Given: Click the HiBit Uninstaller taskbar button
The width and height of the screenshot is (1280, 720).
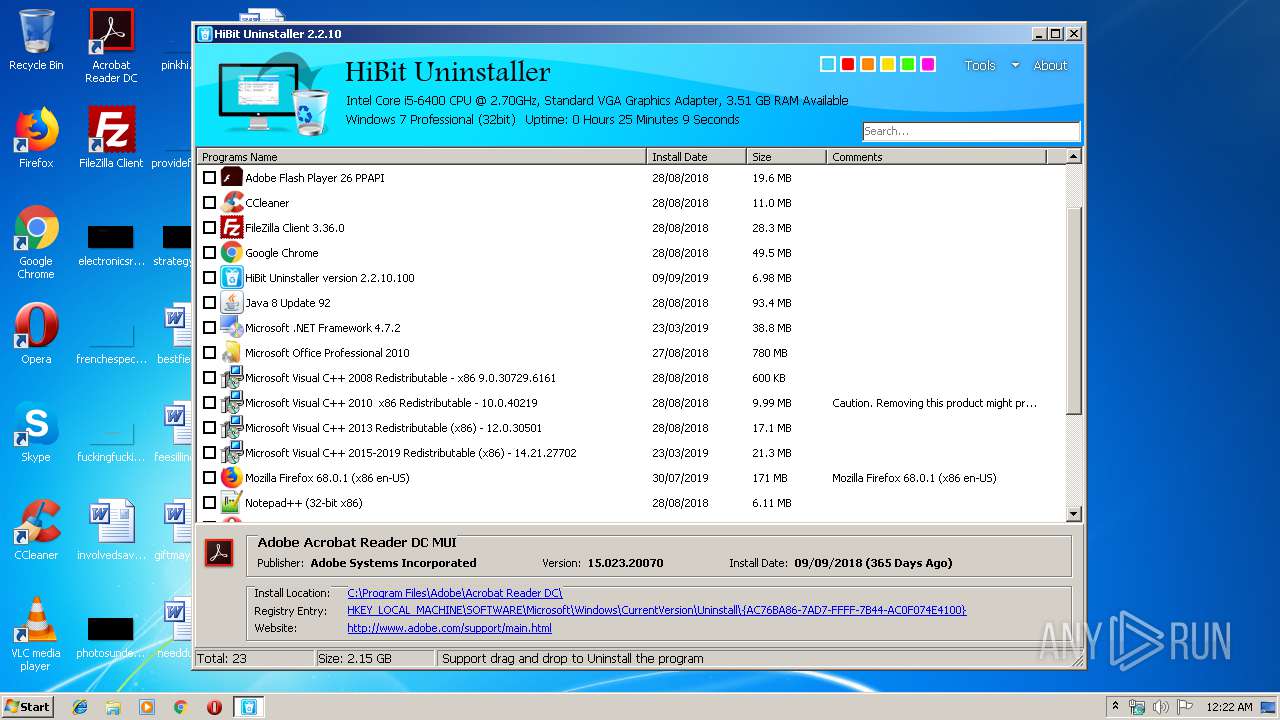Looking at the screenshot, I should (x=248, y=707).
